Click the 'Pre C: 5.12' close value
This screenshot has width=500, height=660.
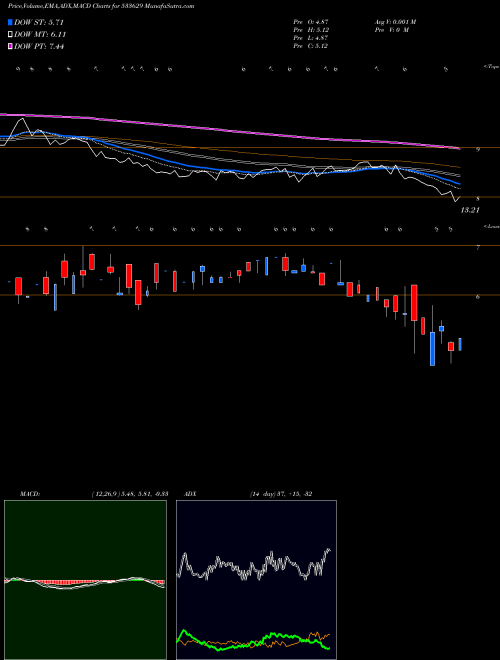coord(311,46)
